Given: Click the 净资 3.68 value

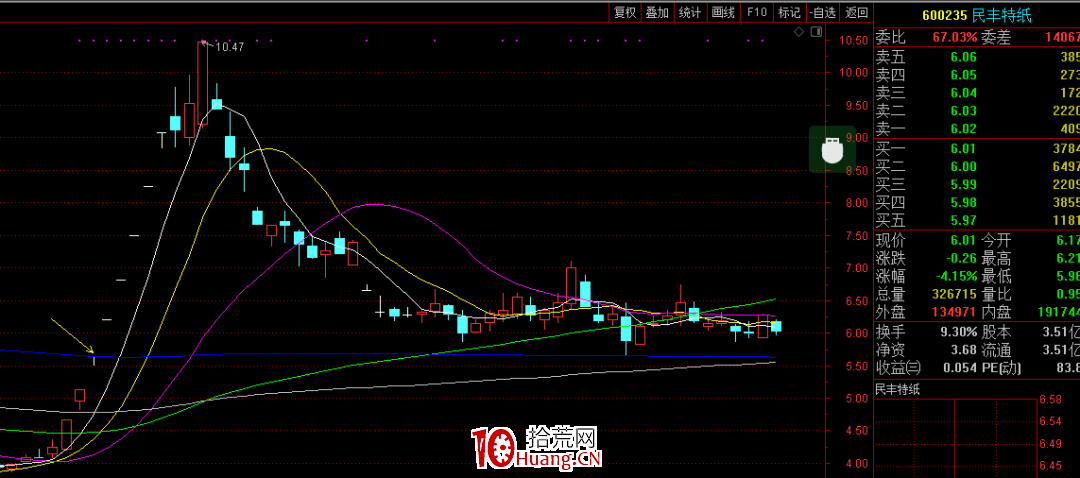Looking at the screenshot, I should click(962, 351).
